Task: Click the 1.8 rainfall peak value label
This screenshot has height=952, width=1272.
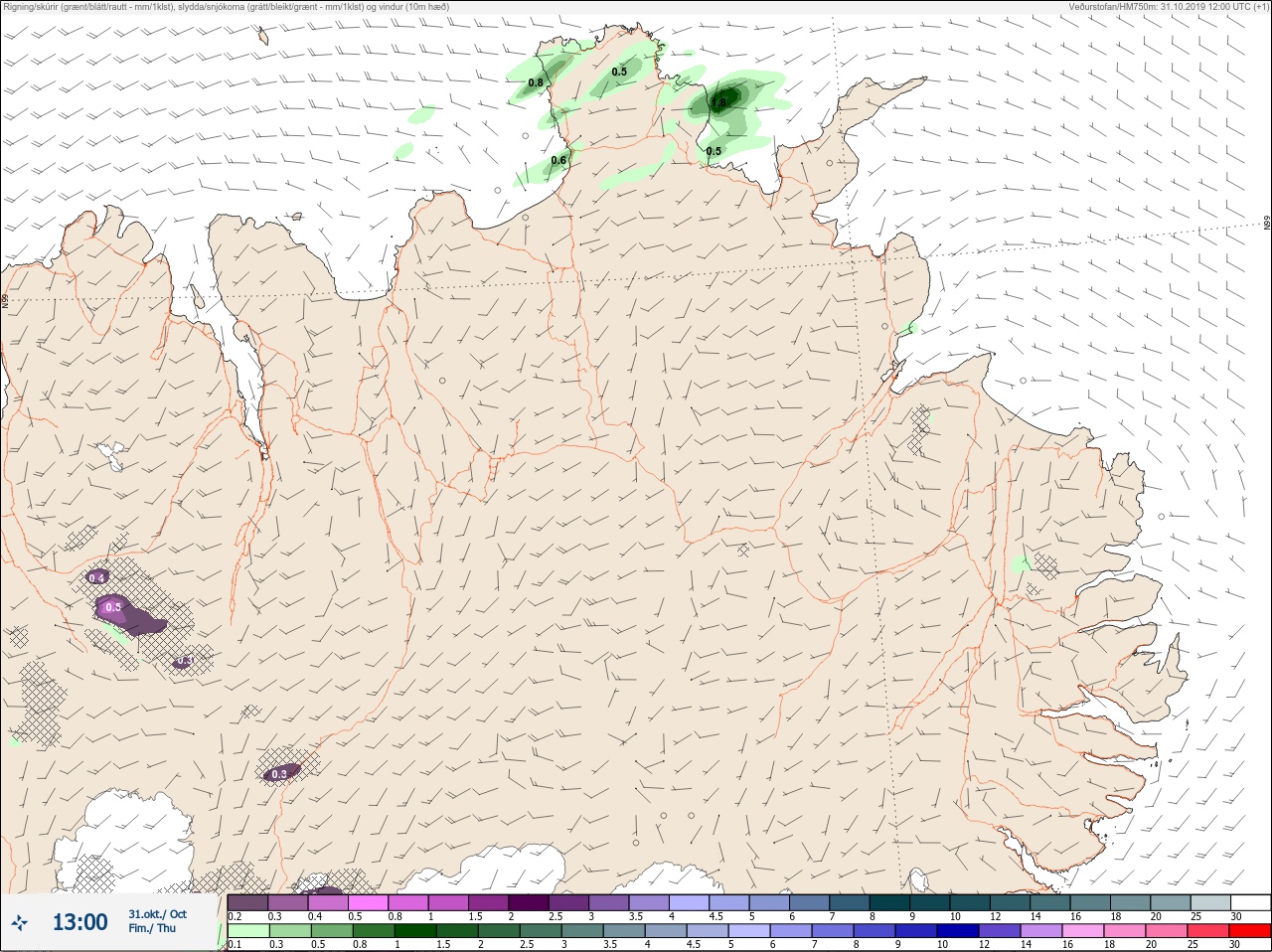Action: (x=717, y=101)
